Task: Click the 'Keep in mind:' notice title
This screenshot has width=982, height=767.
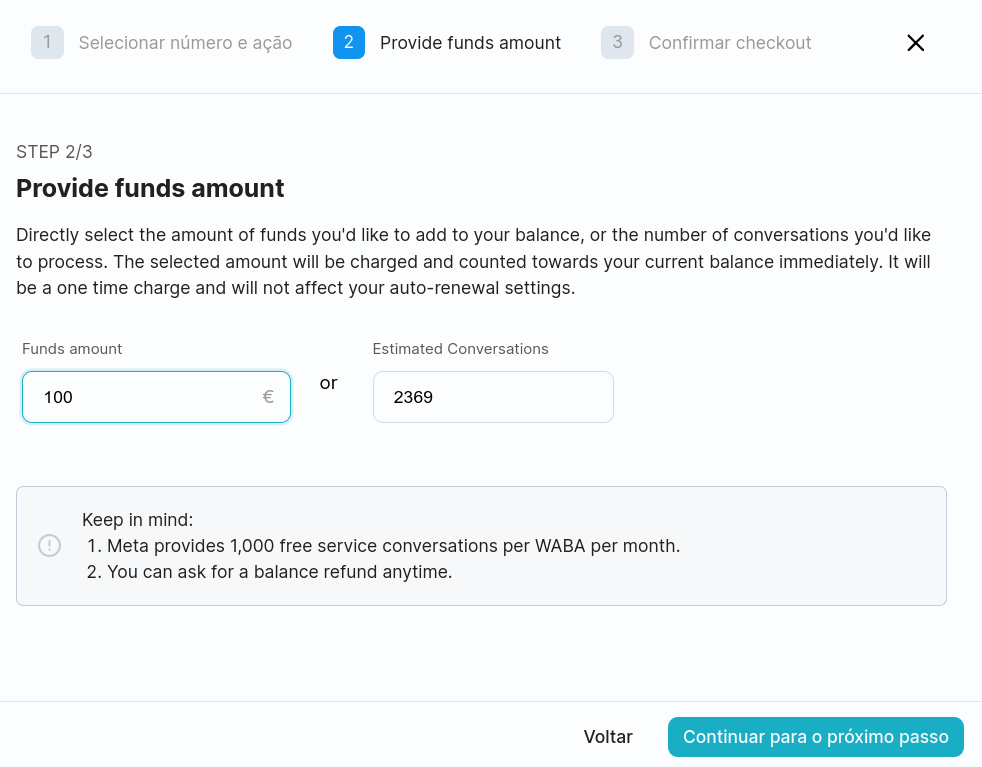Action: pos(138,520)
